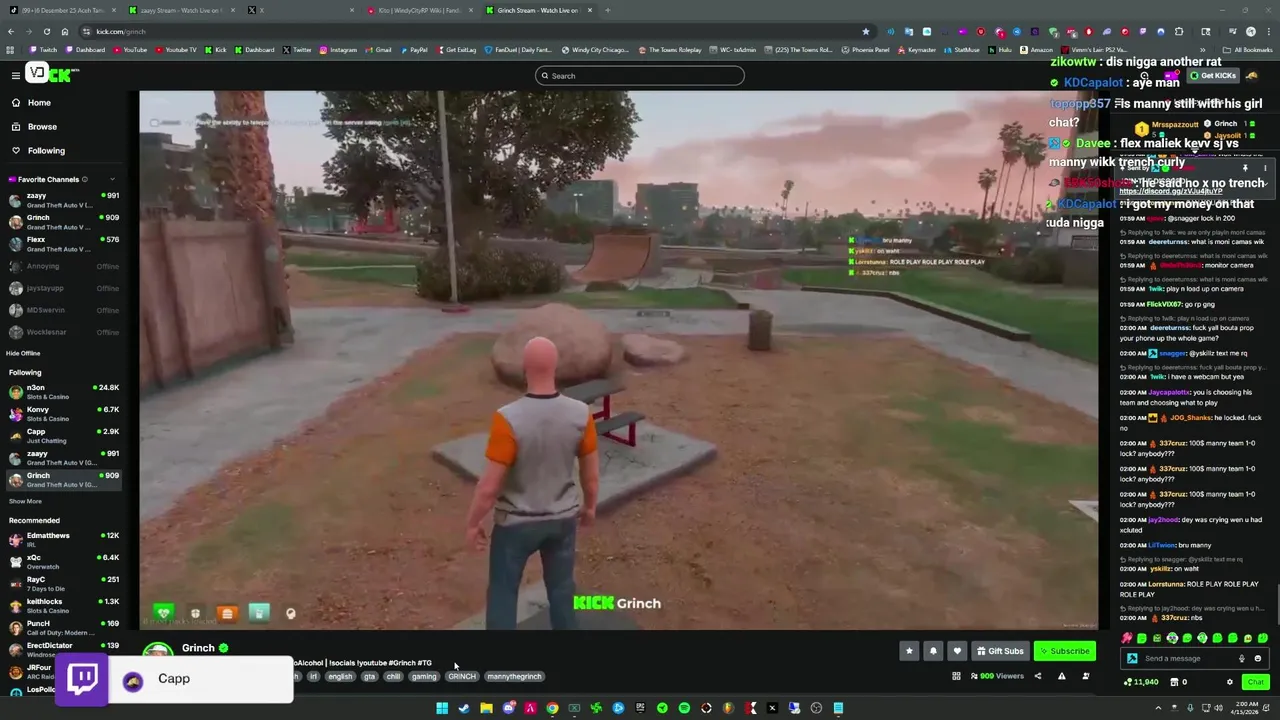Open chat settings gear icon
The width and height of the screenshot is (1280, 720).
1230,682
